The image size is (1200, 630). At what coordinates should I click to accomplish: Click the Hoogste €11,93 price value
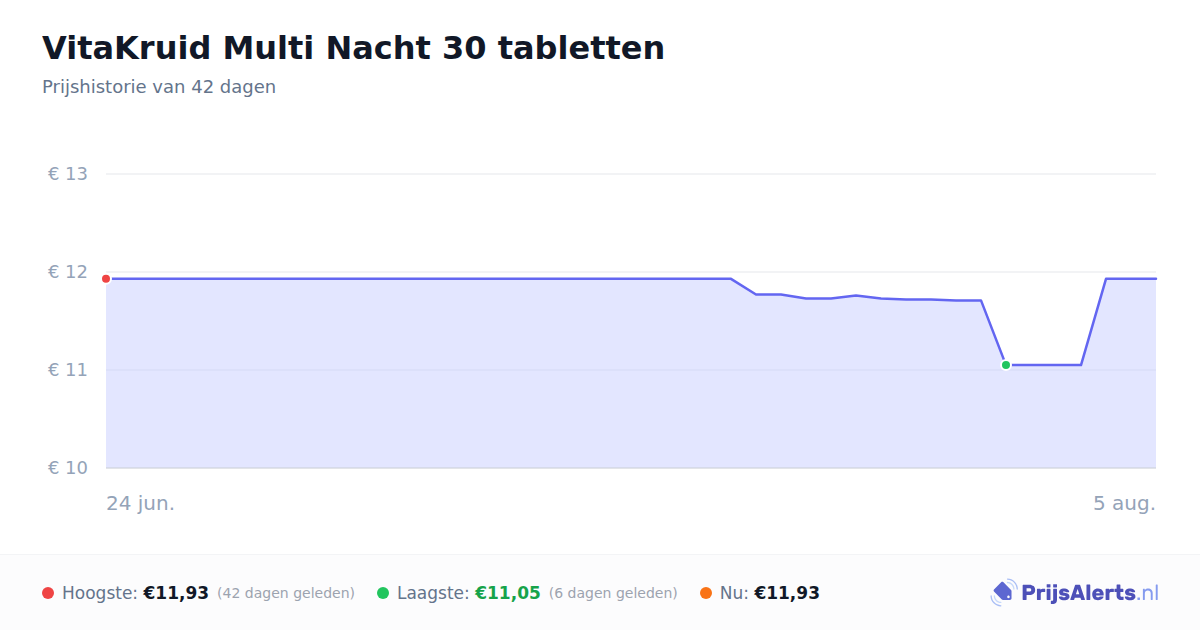[176, 593]
